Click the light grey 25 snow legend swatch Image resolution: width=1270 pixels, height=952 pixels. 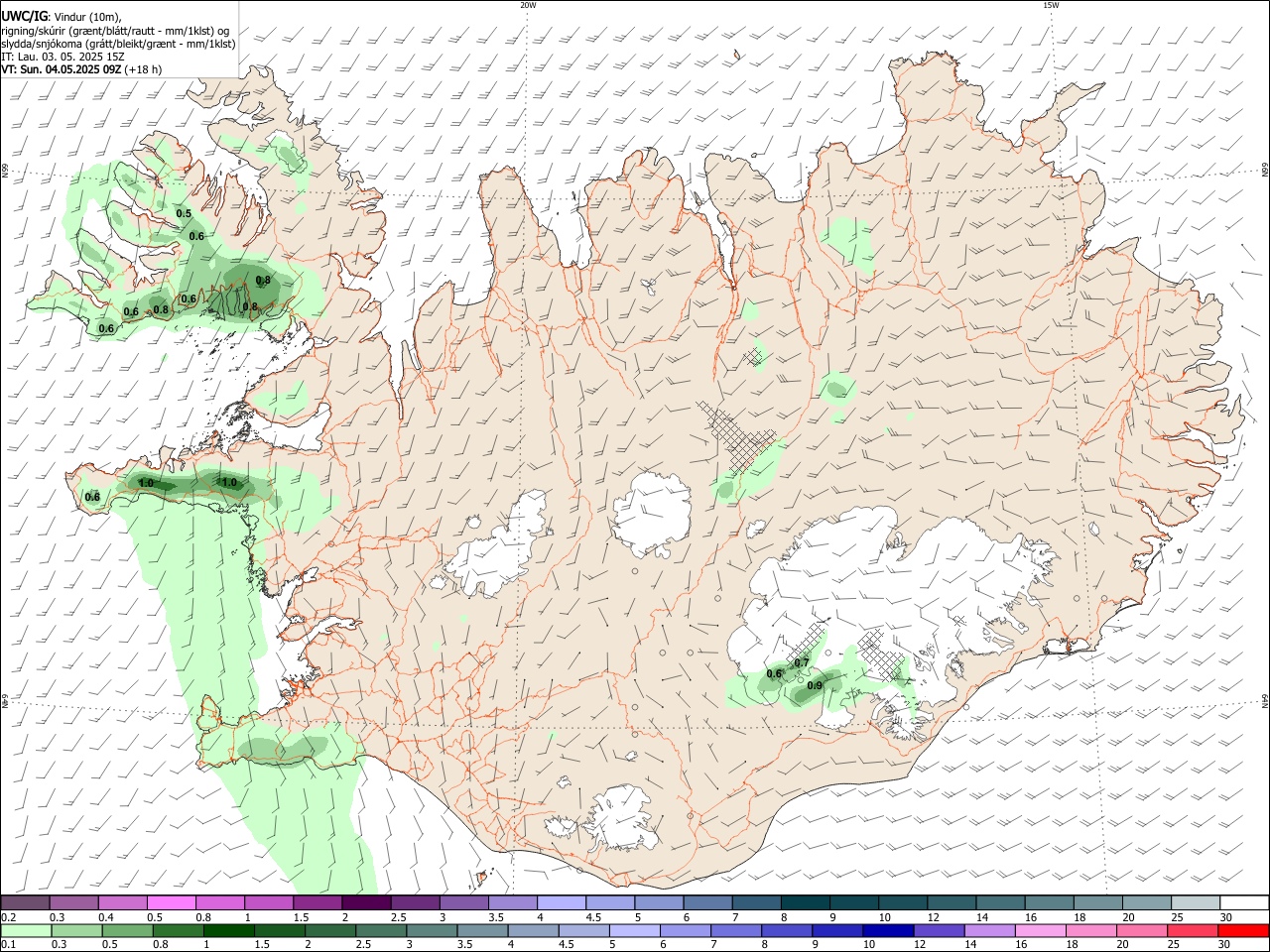click(x=1195, y=902)
